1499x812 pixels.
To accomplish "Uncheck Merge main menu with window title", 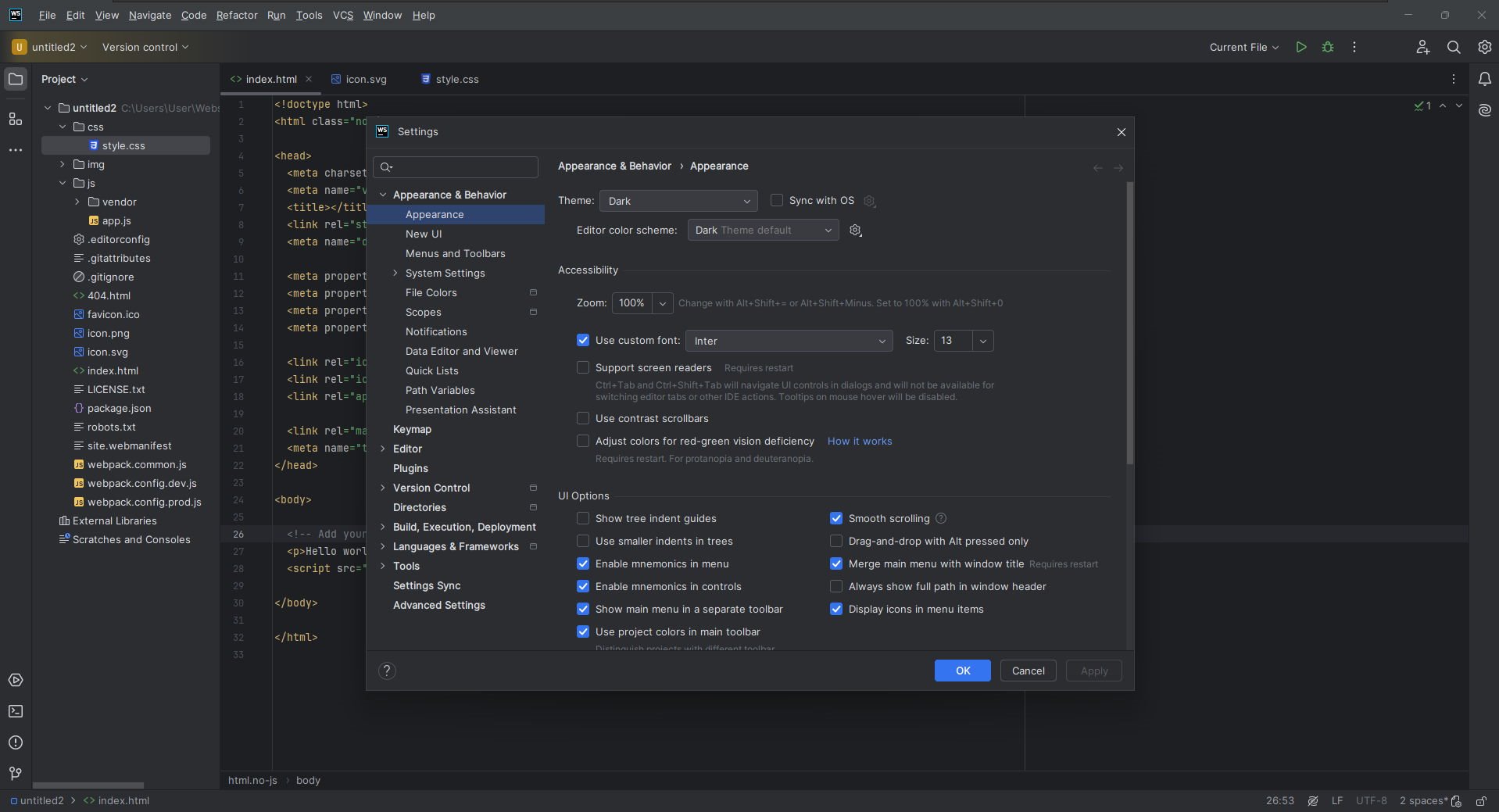I will click(836, 563).
